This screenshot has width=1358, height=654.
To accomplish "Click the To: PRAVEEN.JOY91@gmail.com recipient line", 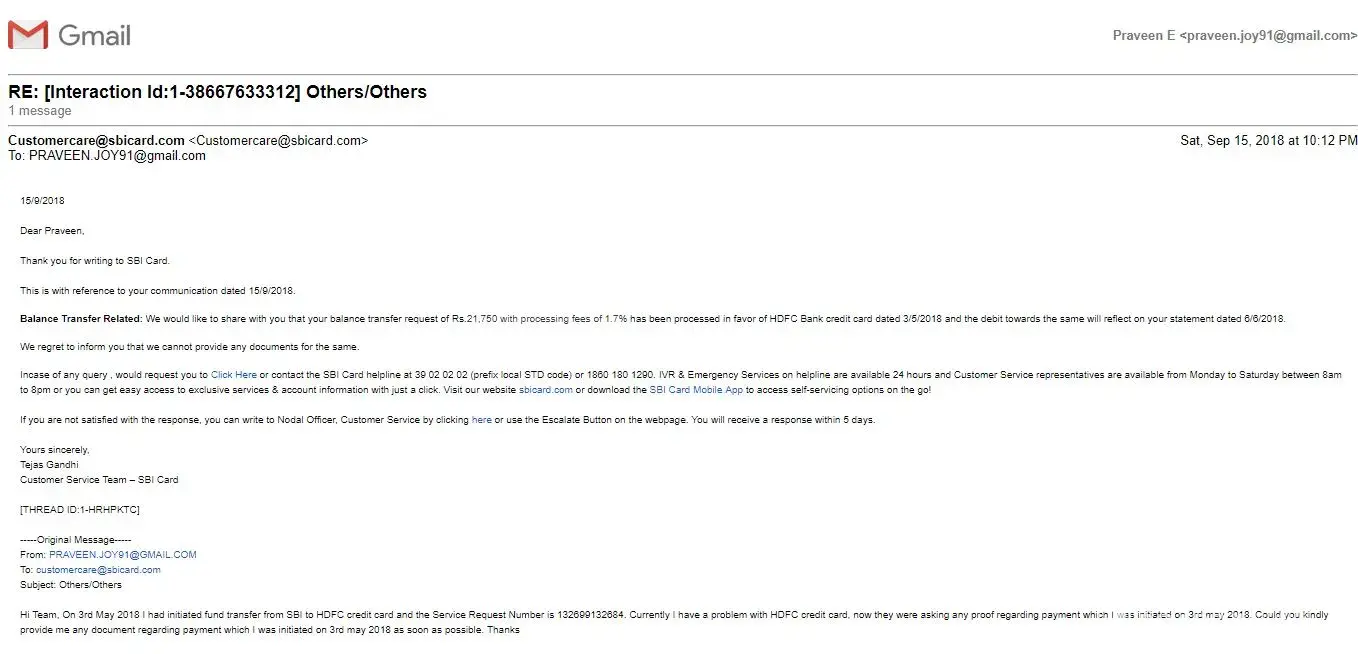I will [x=107, y=156].
